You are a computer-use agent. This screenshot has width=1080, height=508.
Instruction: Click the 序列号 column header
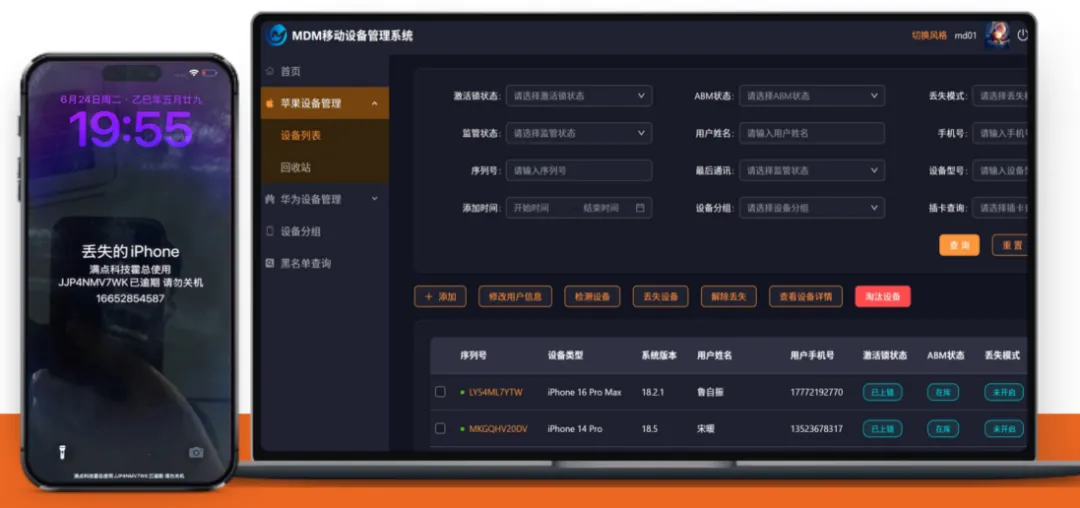(473, 356)
